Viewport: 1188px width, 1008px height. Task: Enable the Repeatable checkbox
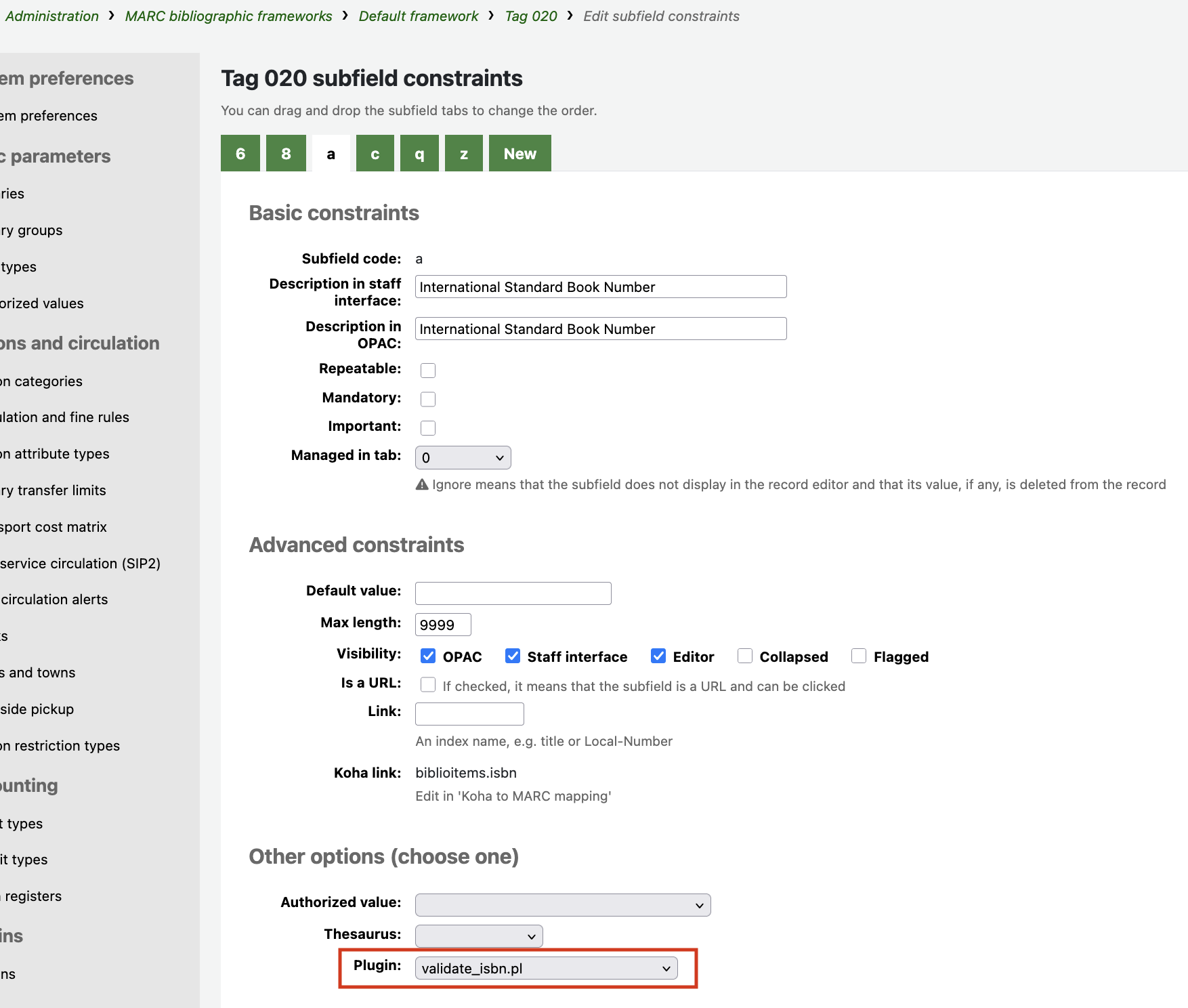[x=428, y=370]
